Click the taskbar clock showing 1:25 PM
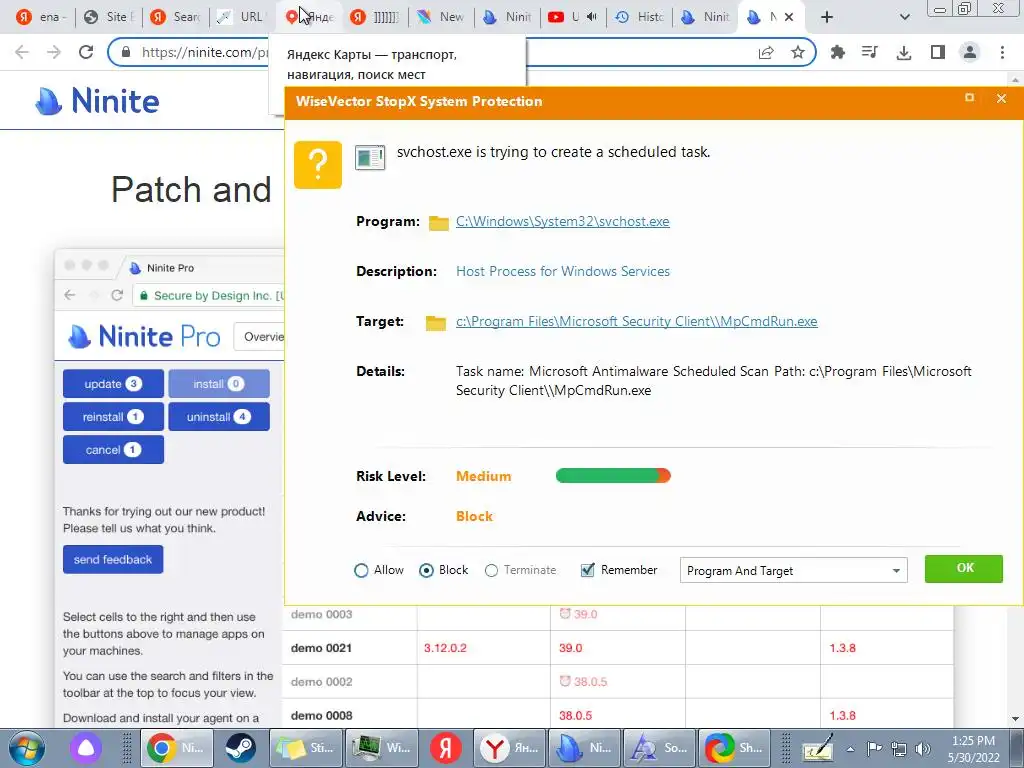Image resolution: width=1024 pixels, height=768 pixels. click(x=973, y=748)
